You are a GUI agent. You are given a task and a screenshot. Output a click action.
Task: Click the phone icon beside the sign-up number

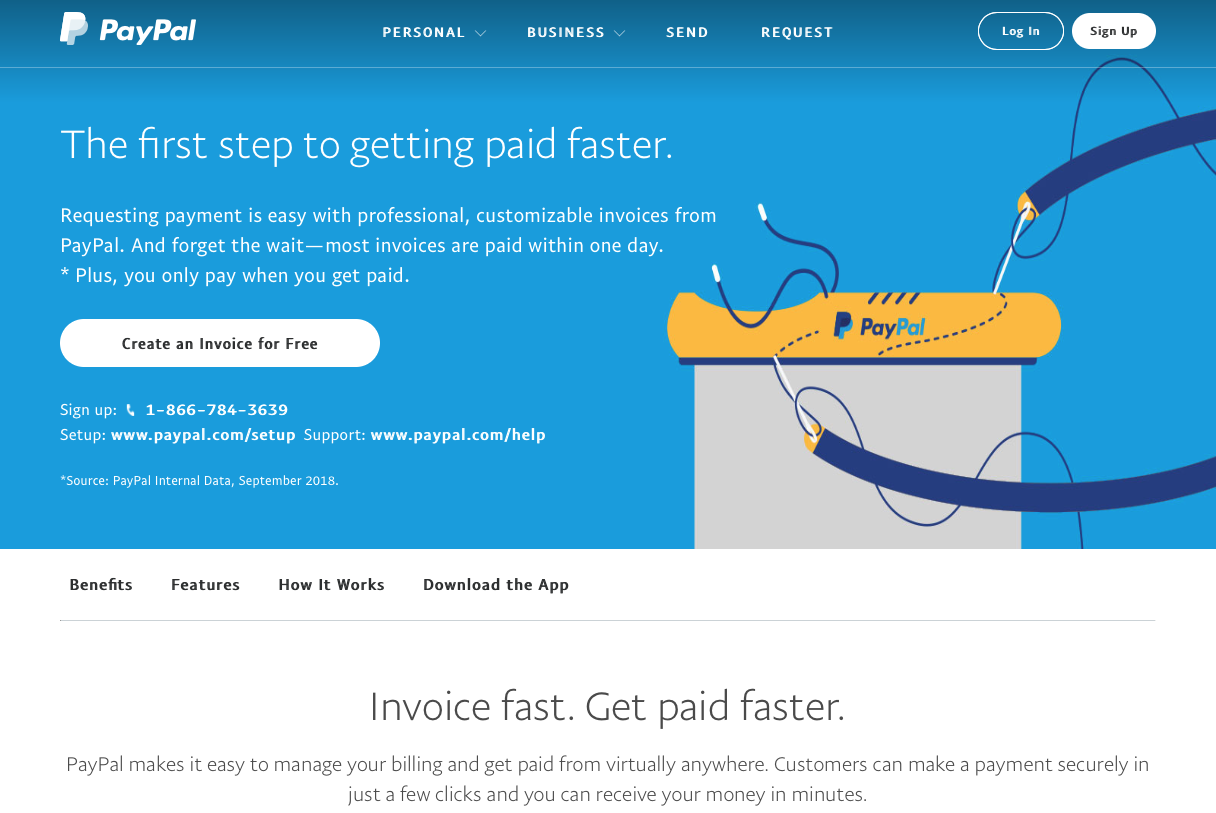[x=131, y=410]
